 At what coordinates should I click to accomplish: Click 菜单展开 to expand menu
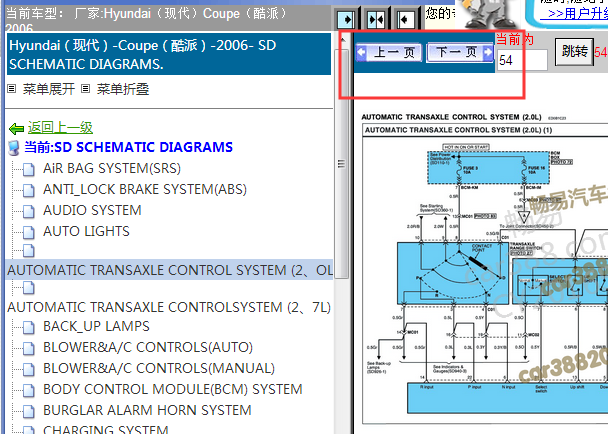(x=48, y=89)
